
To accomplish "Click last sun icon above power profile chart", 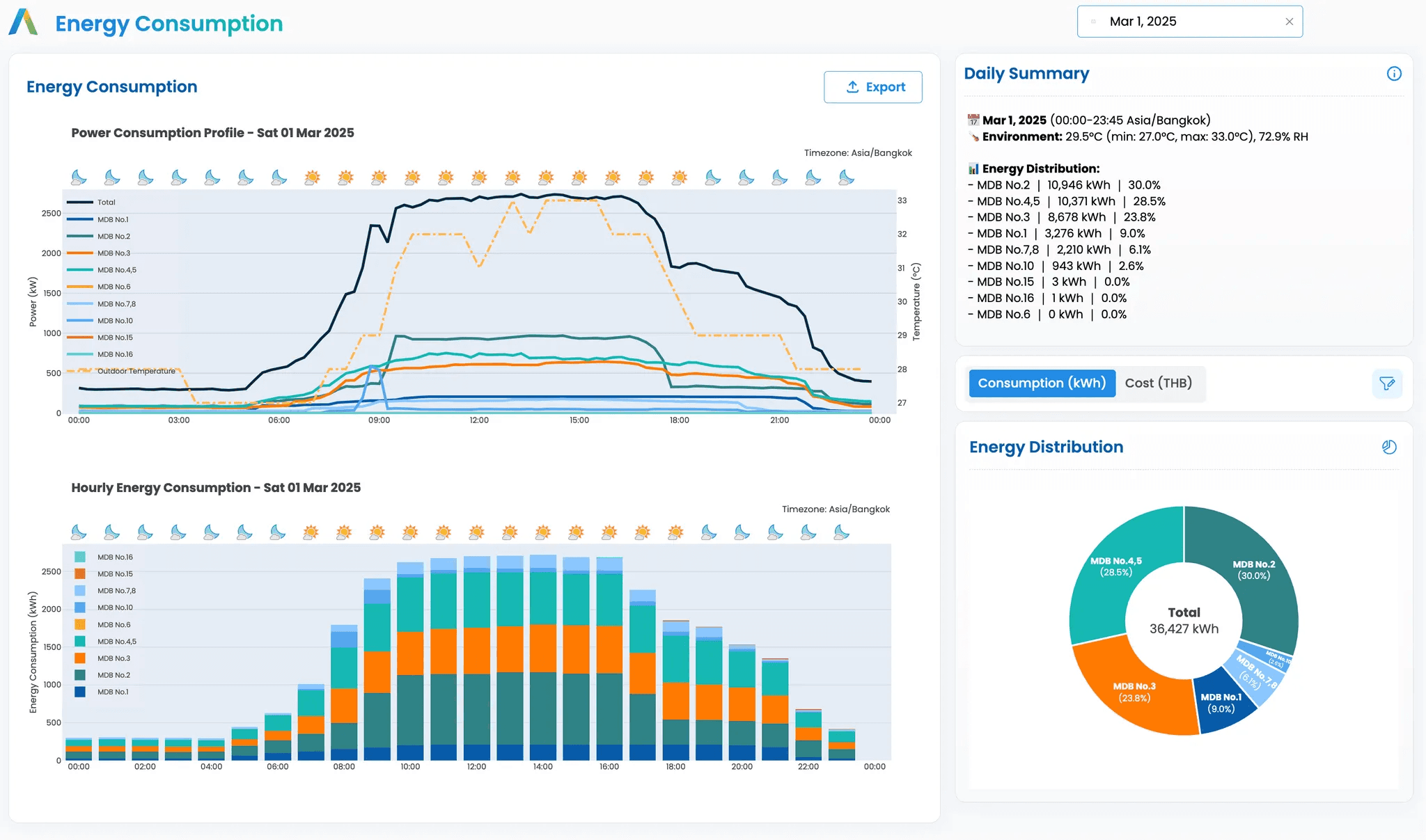I will point(679,177).
